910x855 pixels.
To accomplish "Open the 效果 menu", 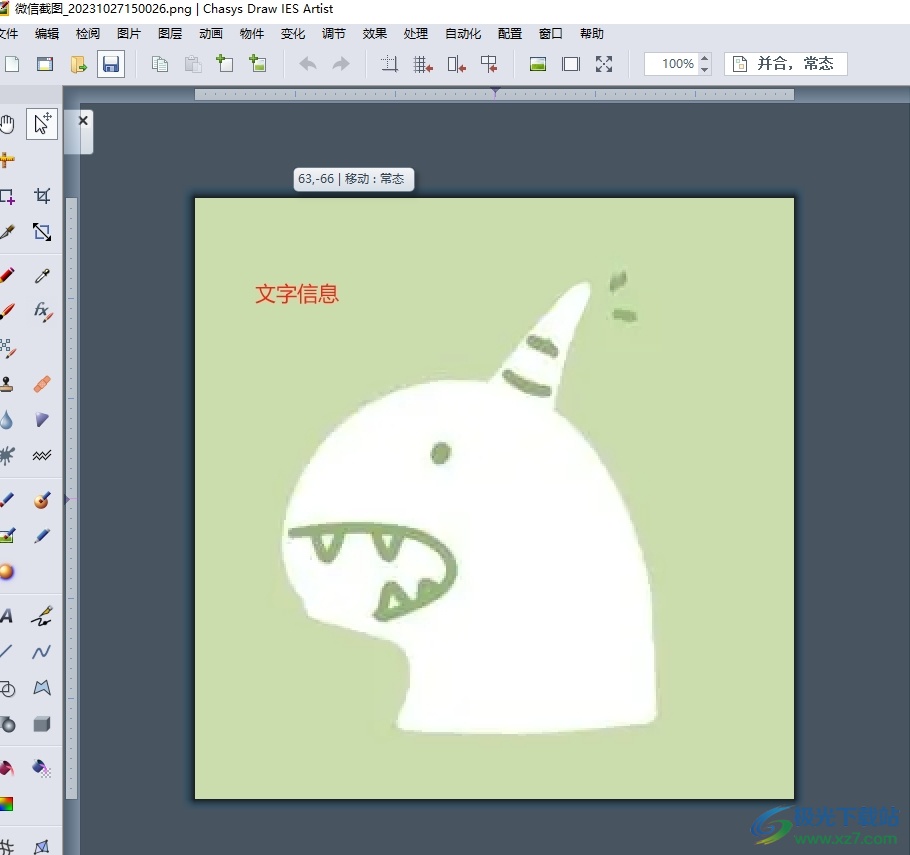I will coord(375,34).
